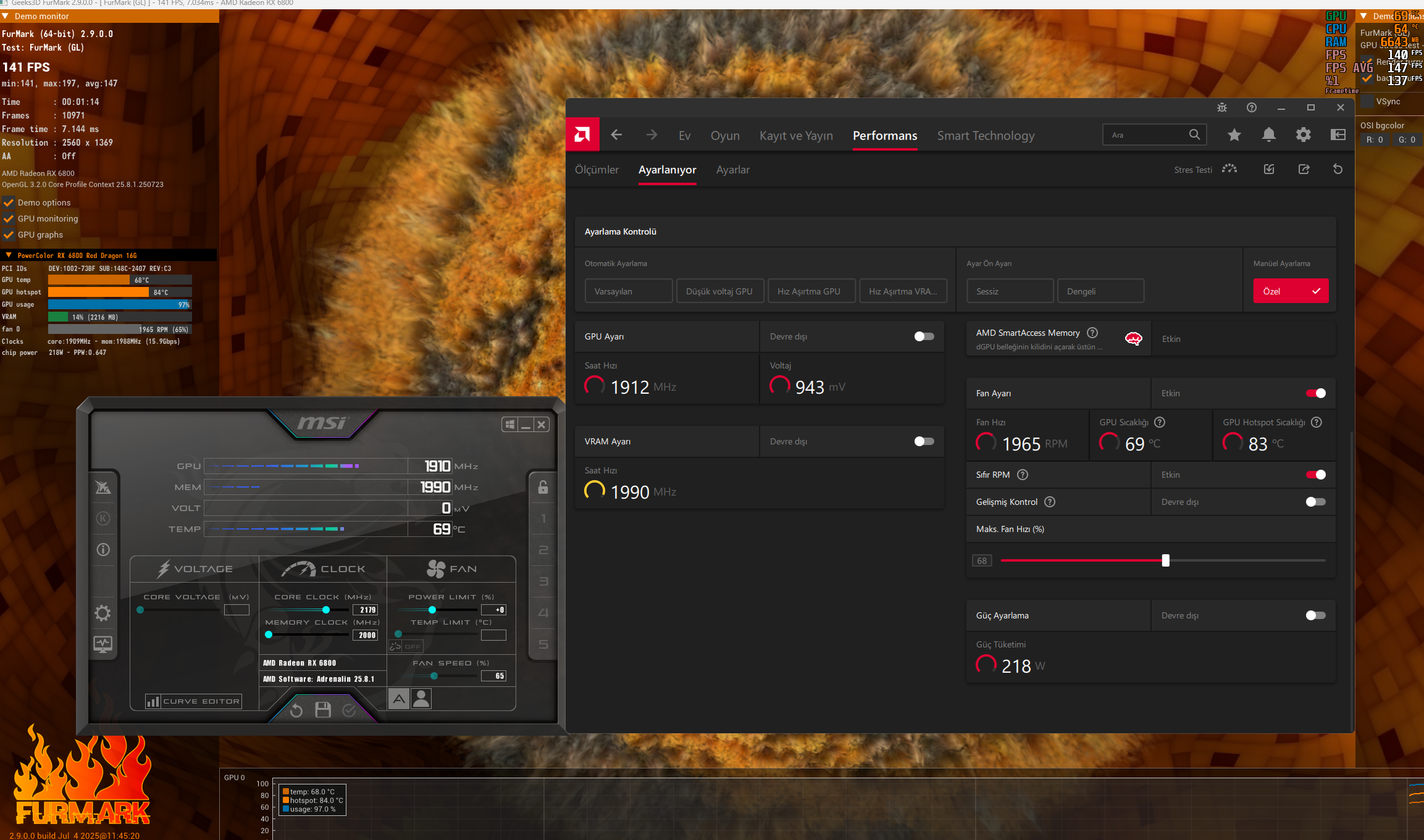Screen dimensions: 1424x840
Task: Open the Afterburner info icon
Action: click(x=103, y=549)
